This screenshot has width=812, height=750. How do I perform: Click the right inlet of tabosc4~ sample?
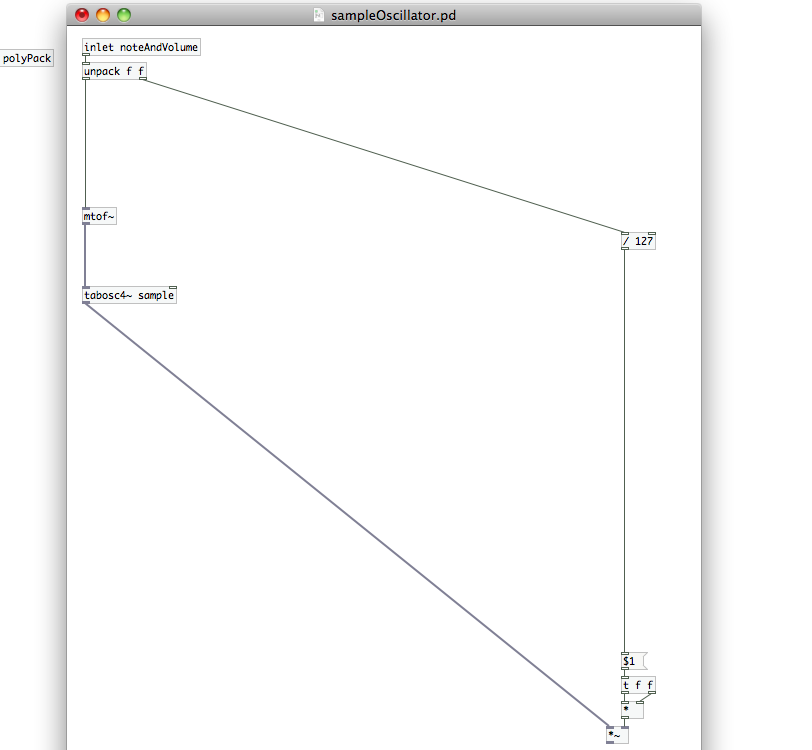173,289
